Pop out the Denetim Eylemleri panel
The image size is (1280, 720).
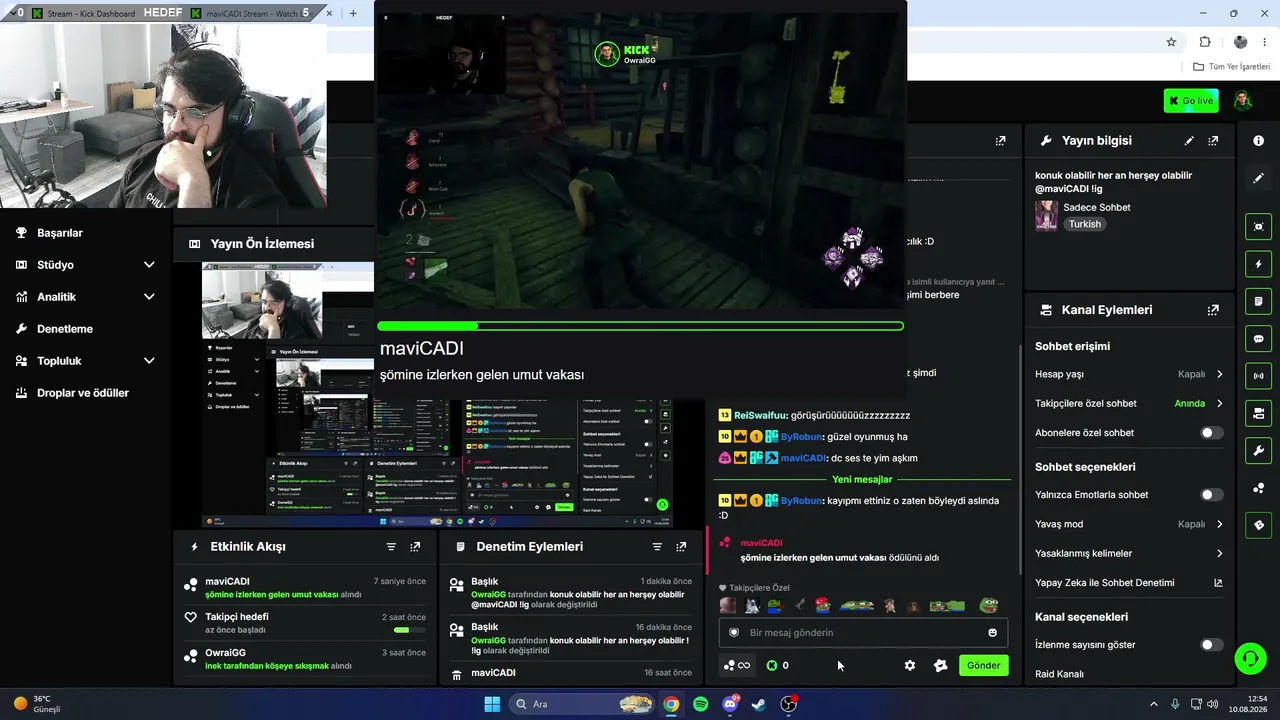tap(681, 547)
